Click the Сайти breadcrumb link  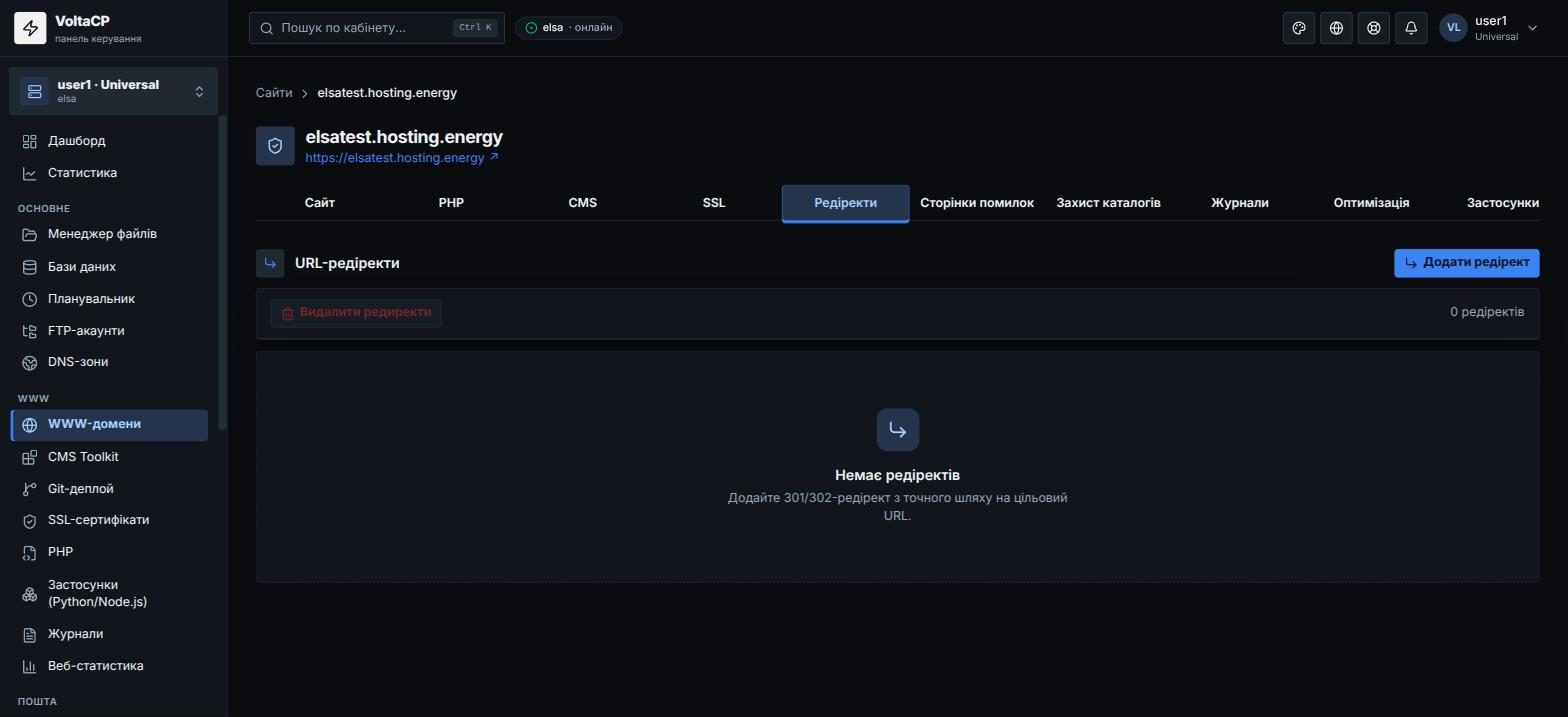[274, 93]
